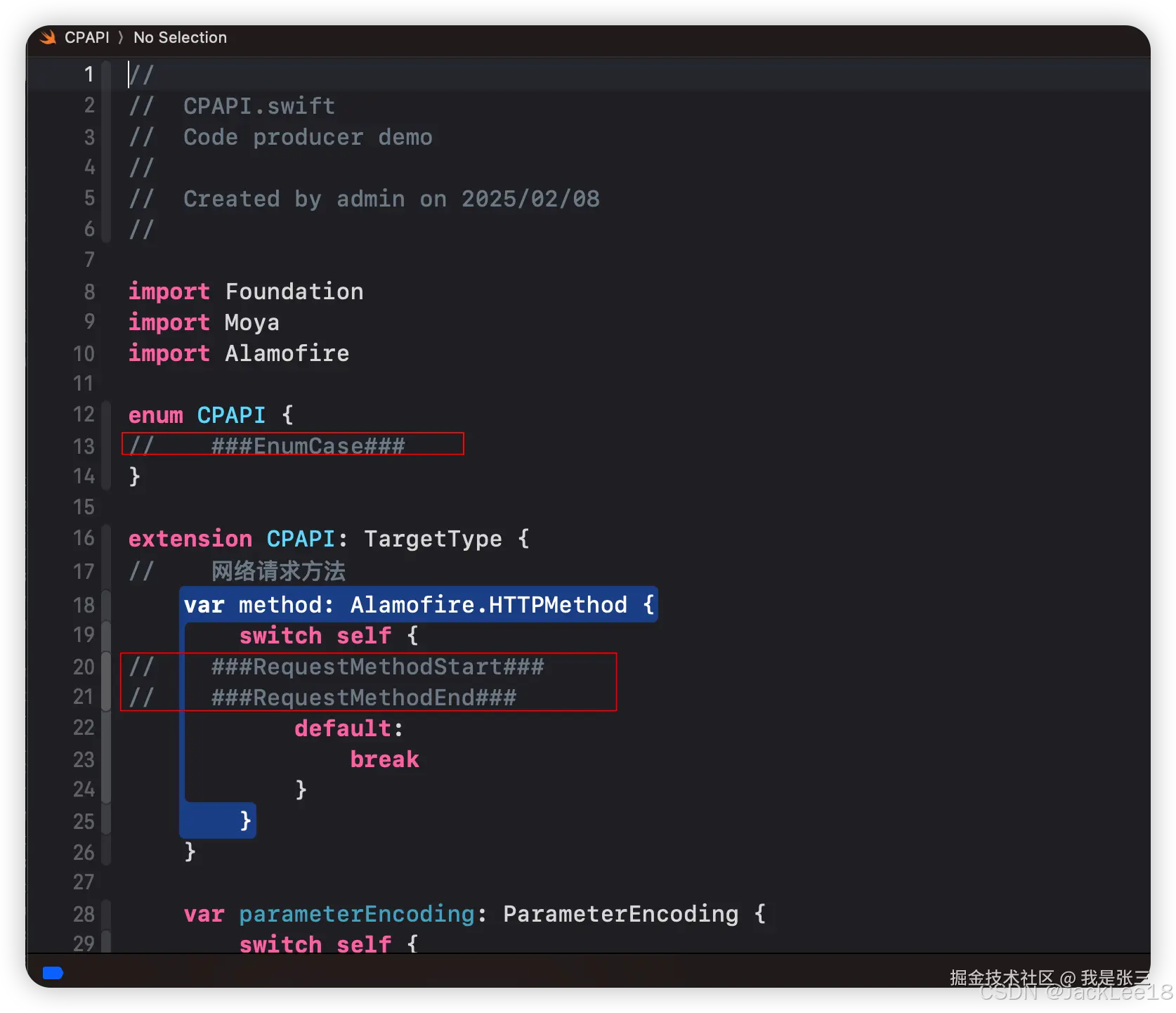This screenshot has width=1176, height=1013.
Task: Click CPAPI in the extension declaration
Action: pos(301,539)
